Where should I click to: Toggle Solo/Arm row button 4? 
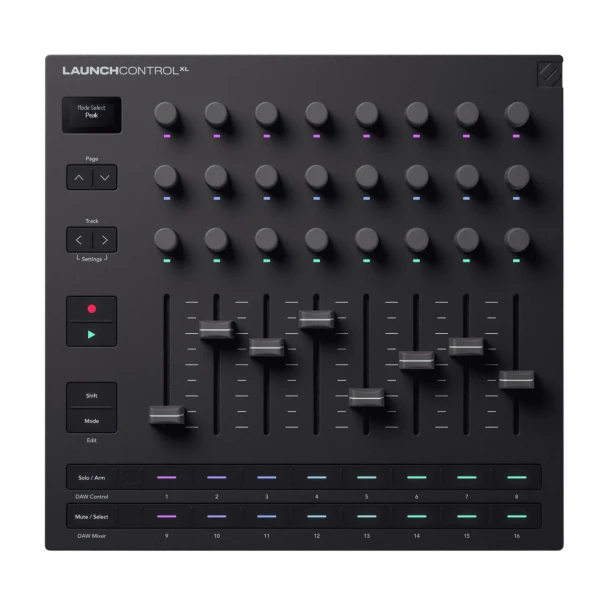click(317, 478)
